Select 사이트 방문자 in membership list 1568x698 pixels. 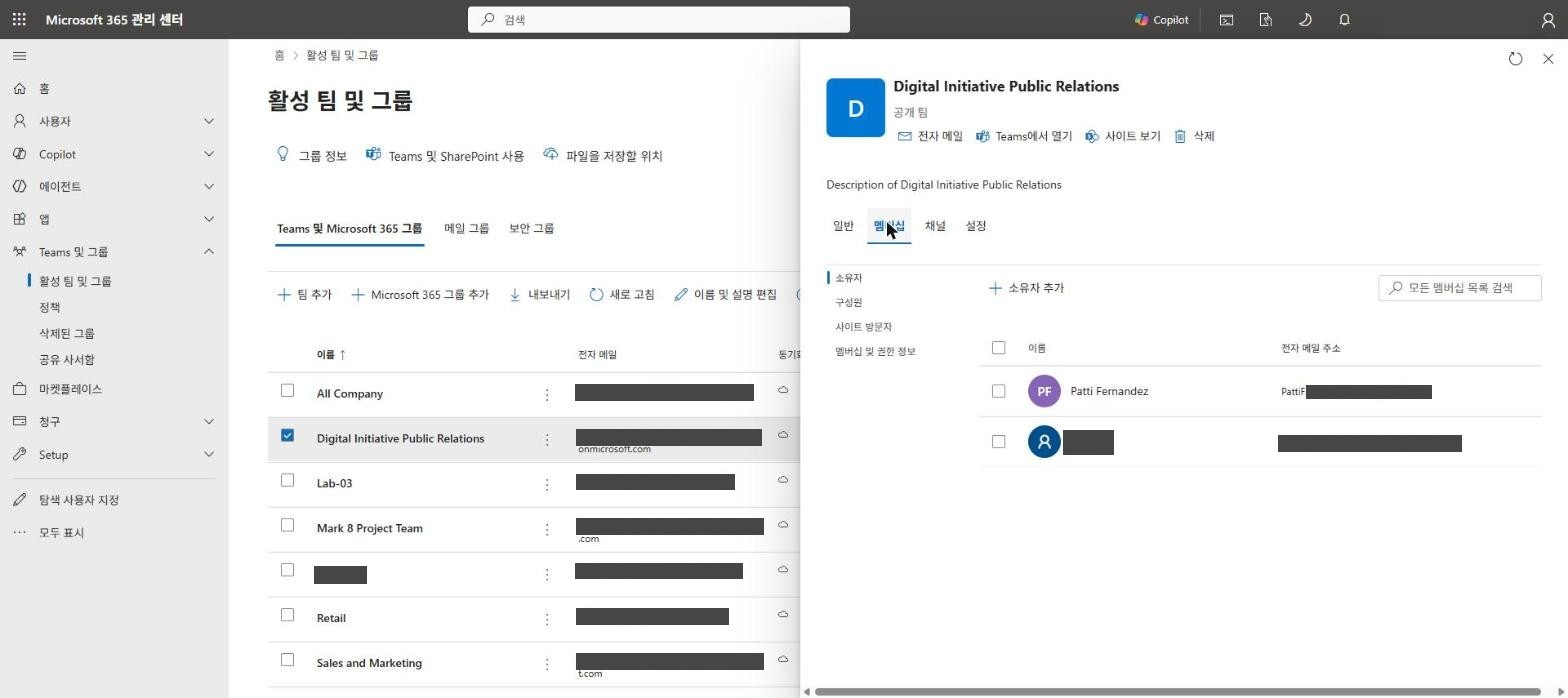(x=863, y=327)
